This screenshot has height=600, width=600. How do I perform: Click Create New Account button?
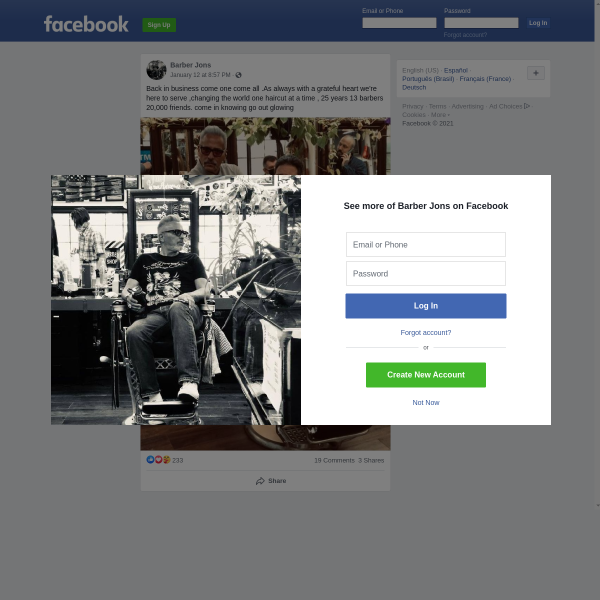coord(426,375)
